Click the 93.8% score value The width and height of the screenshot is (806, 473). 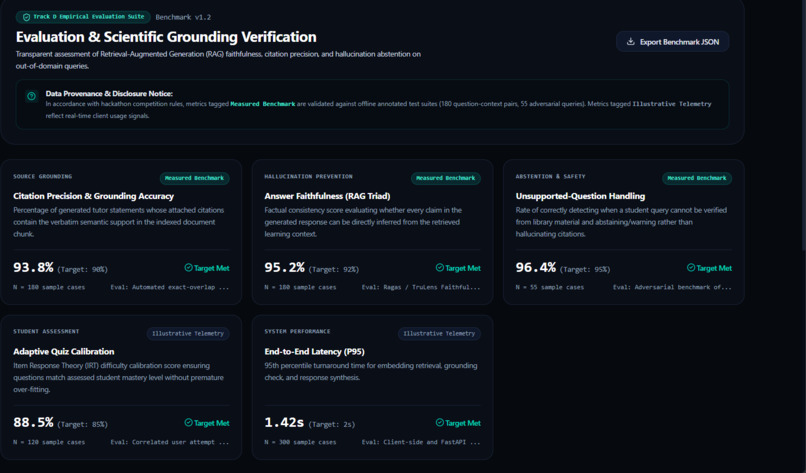tap(33, 268)
